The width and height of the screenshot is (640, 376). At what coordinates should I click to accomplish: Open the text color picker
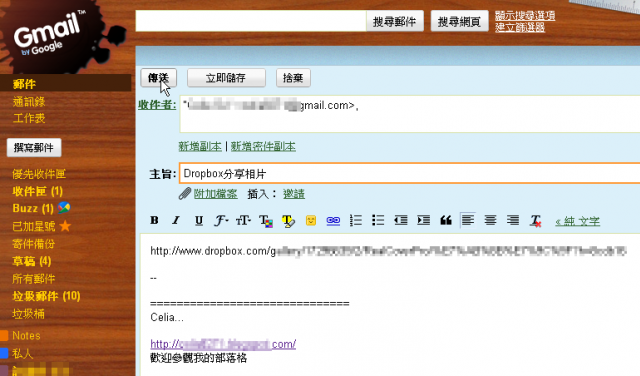coord(266,221)
